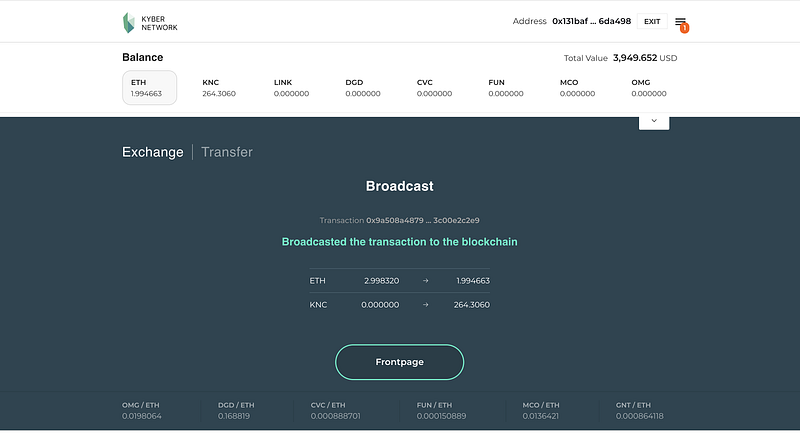Select the OMG balance entry
The height and width of the screenshot is (436, 800).
pyautogui.click(x=648, y=88)
